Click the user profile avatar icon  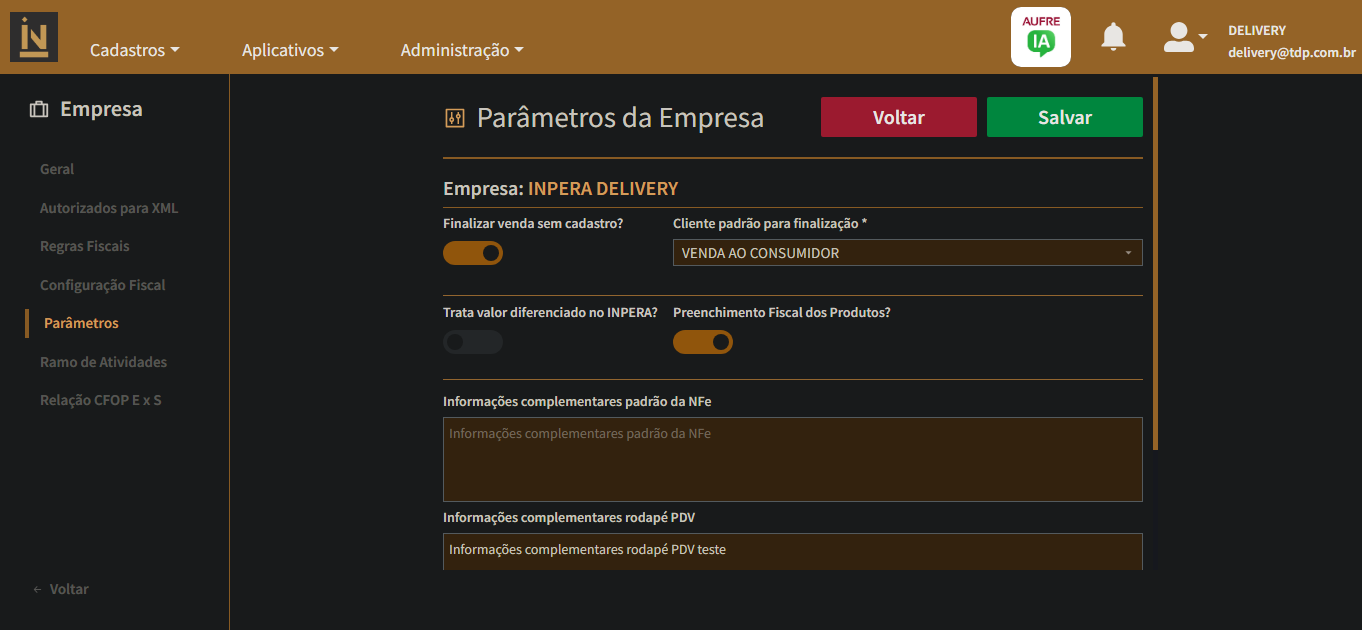[1180, 37]
